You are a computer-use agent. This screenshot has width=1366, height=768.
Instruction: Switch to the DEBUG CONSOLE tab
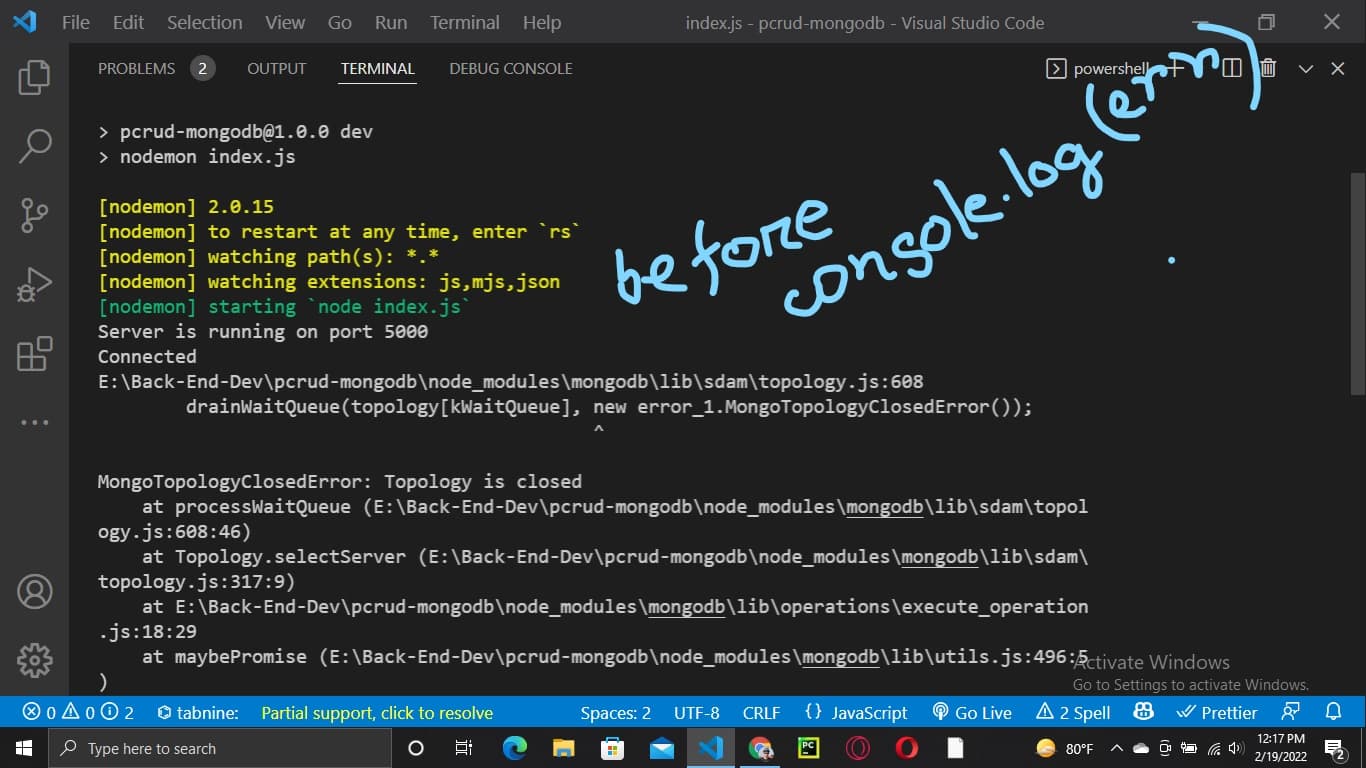pyautogui.click(x=510, y=68)
